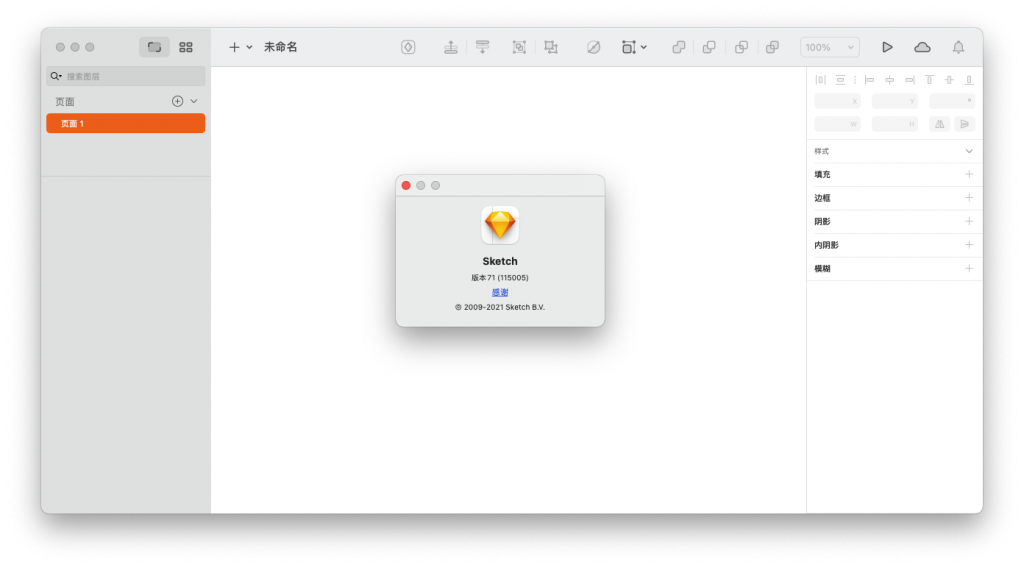Screen dimensions: 1024x568
Task: Switch to the components grid view
Action: 186,47
